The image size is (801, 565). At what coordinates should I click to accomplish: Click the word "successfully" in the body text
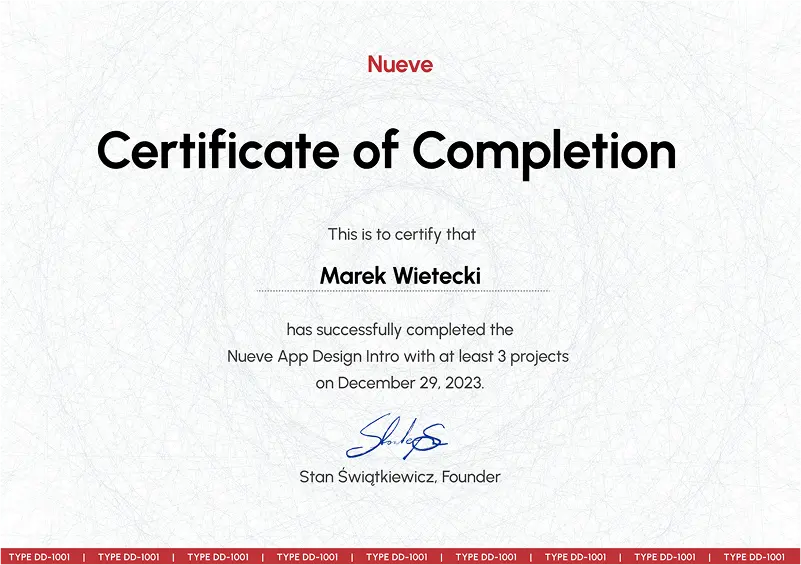pyautogui.click(x=341, y=329)
